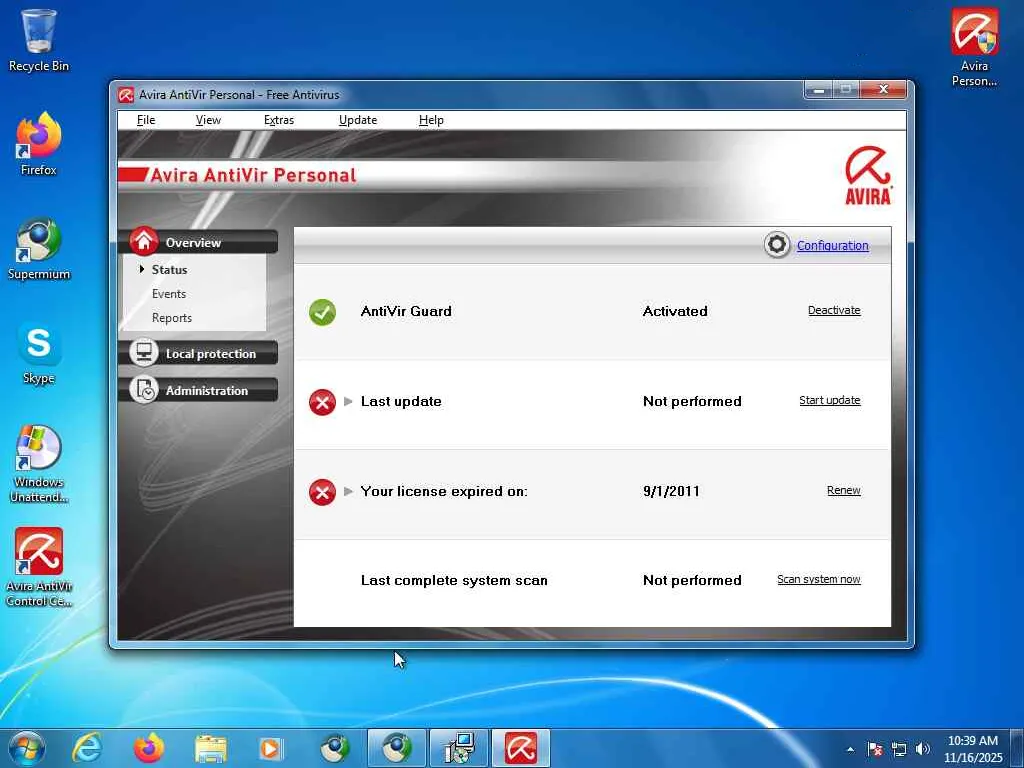This screenshot has width=1024, height=768.
Task: Click the Avira icon in the window title bar
Action: pos(126,95)
